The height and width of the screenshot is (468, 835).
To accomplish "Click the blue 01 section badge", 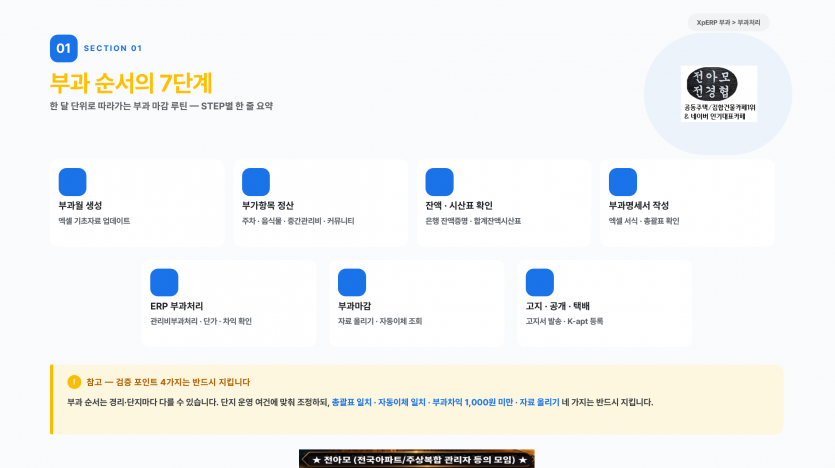I will click(x=64, y=48).
